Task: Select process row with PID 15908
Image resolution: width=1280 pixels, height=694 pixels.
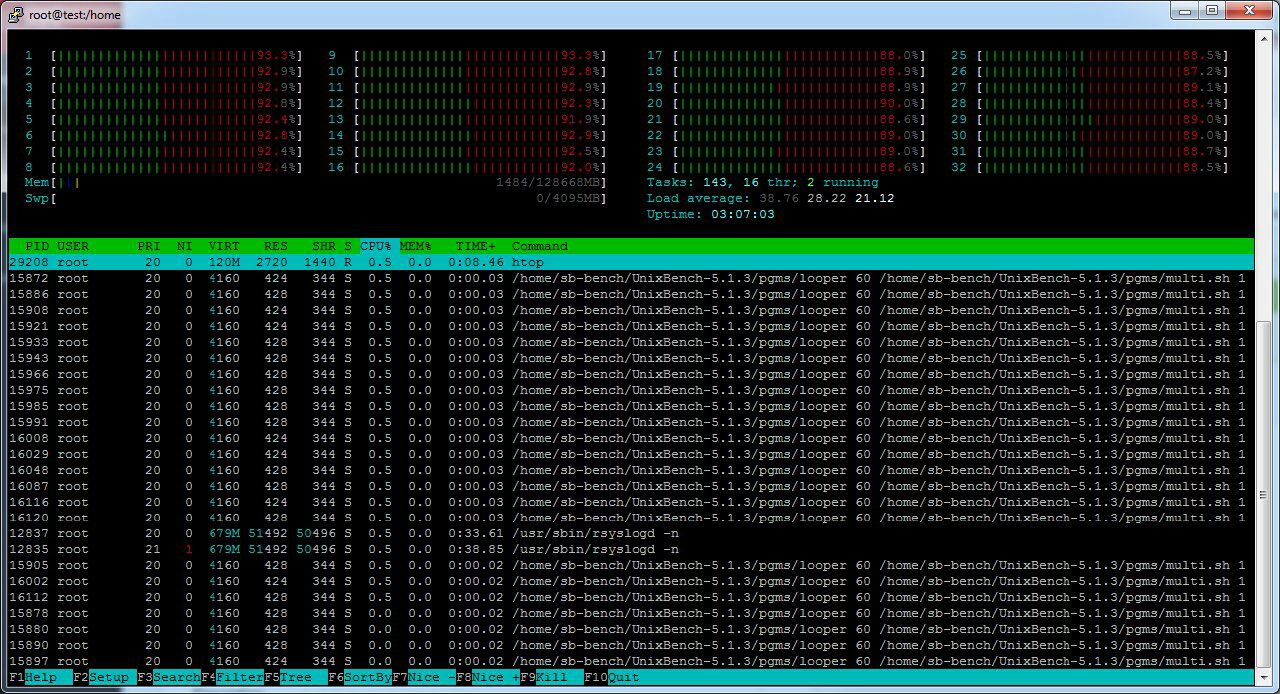Action: coord(630,310)
